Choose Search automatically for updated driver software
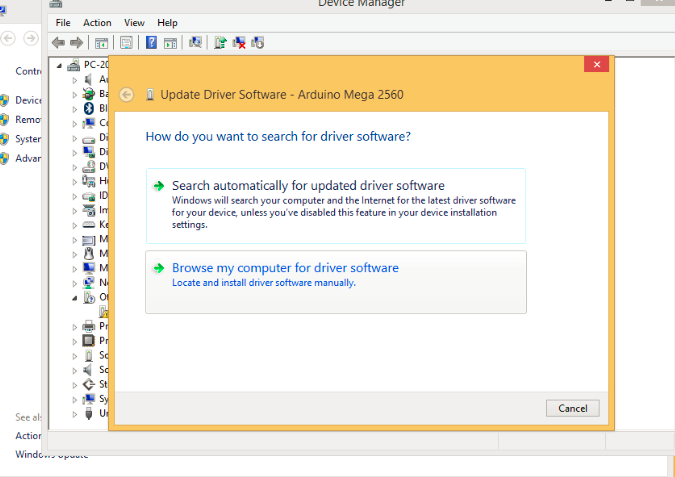The height and width of the screenshot is (477, 675). (x=336, y=206)
